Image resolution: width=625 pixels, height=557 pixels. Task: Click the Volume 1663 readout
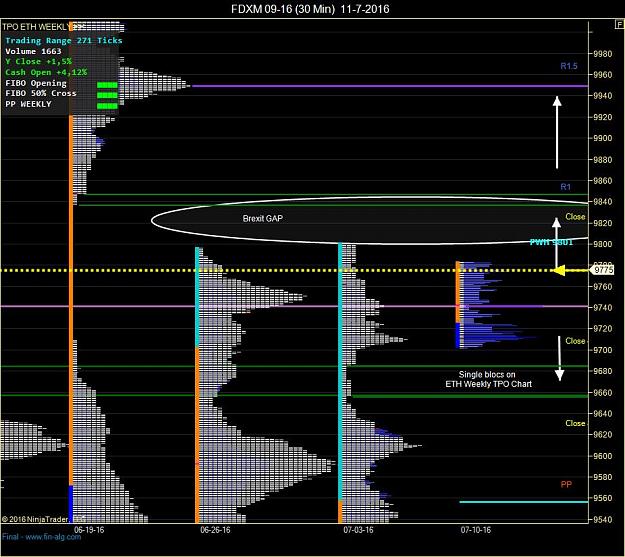(33, 51)
